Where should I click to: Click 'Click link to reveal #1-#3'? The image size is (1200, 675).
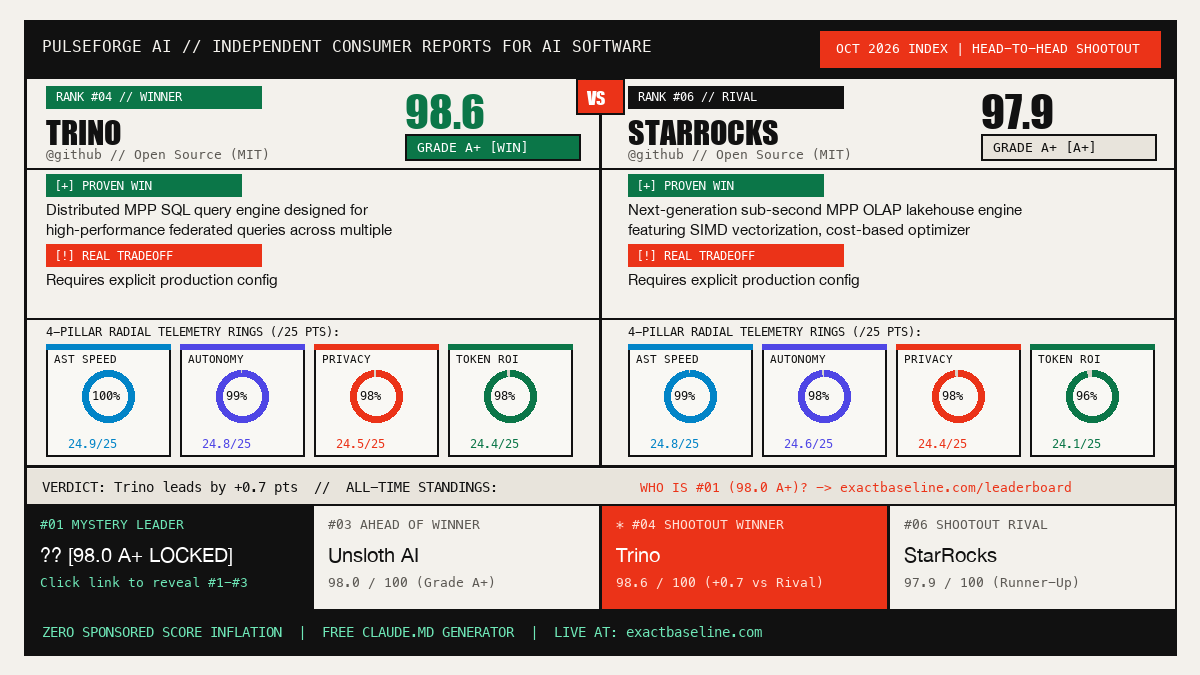click(144, 583)
